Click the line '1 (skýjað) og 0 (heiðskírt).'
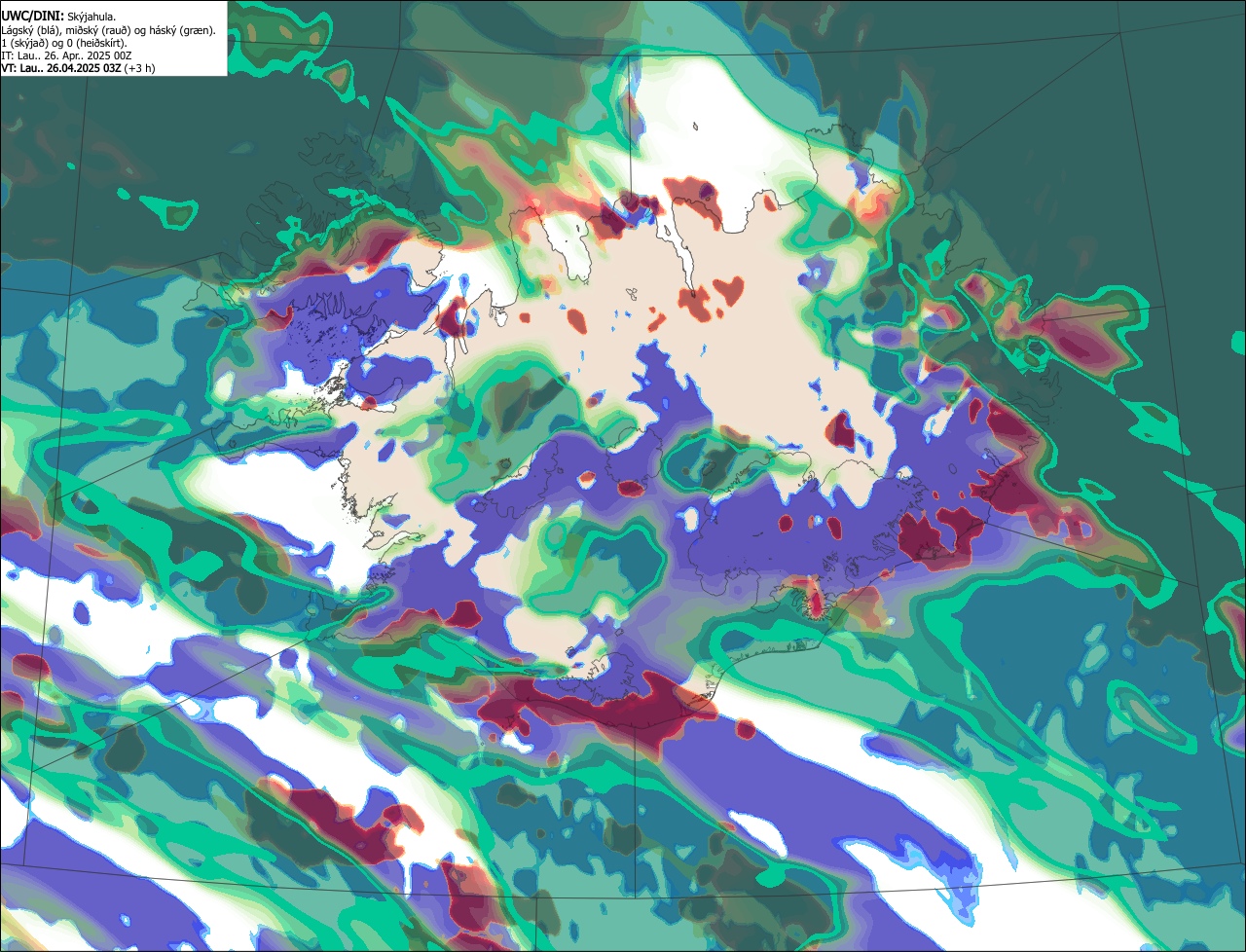The image size is (1246, 952). click(x=64, y=43)
